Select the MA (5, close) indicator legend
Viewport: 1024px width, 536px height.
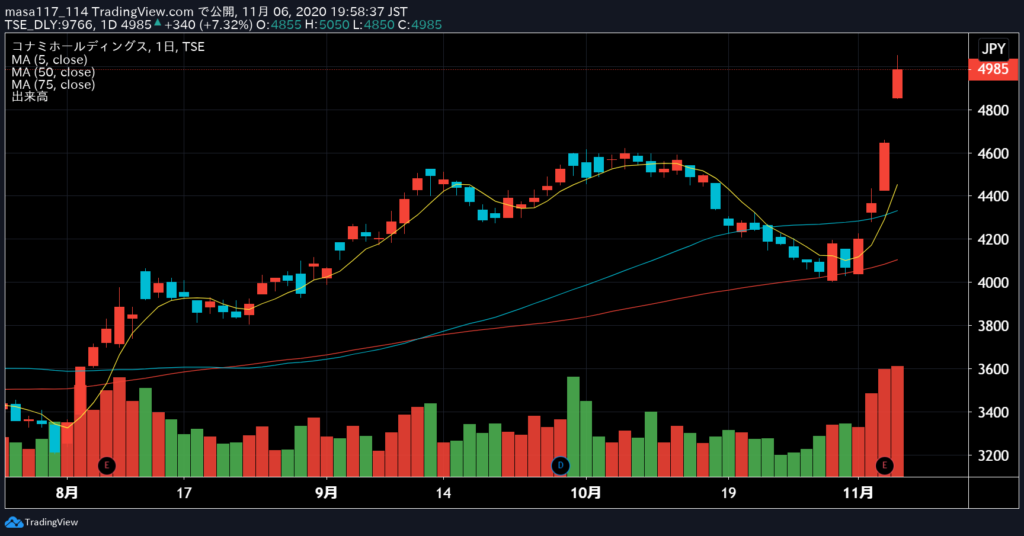pyautogui.click(x=49, y=59)
